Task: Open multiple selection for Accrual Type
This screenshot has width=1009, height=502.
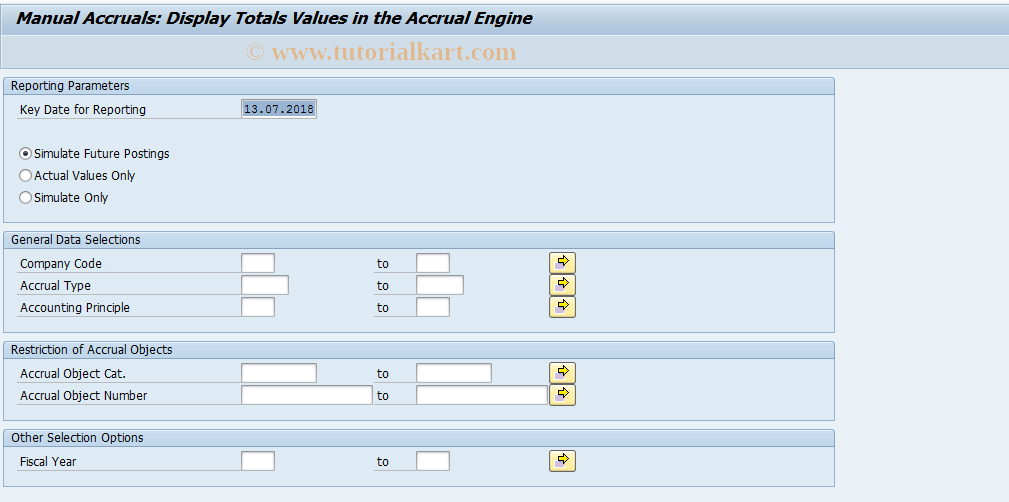Action: pos(562,285)
